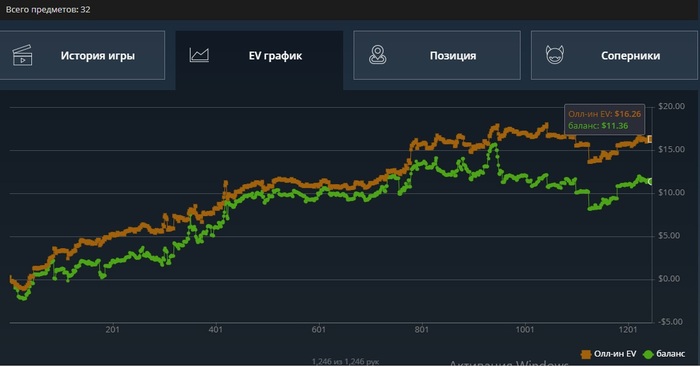Click the tooltip value баланс: $11.36
The image size is (700, 367).
click(x=598, y=126)
